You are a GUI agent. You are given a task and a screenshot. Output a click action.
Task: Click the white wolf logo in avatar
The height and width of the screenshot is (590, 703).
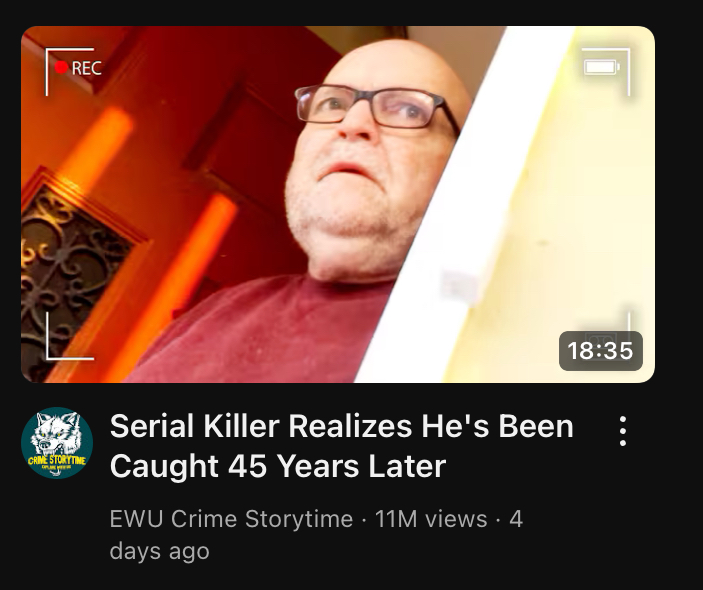[x=56, y=434]
